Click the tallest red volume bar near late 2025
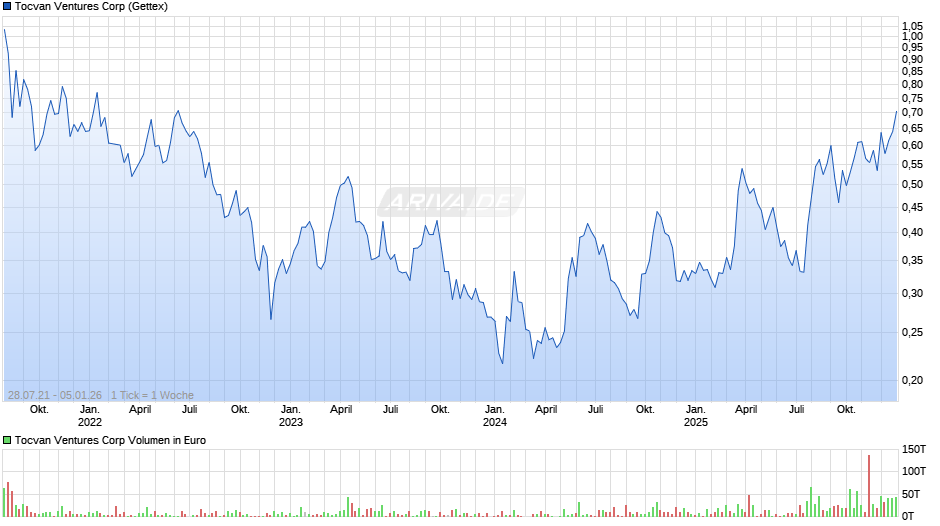 point(869,486)
